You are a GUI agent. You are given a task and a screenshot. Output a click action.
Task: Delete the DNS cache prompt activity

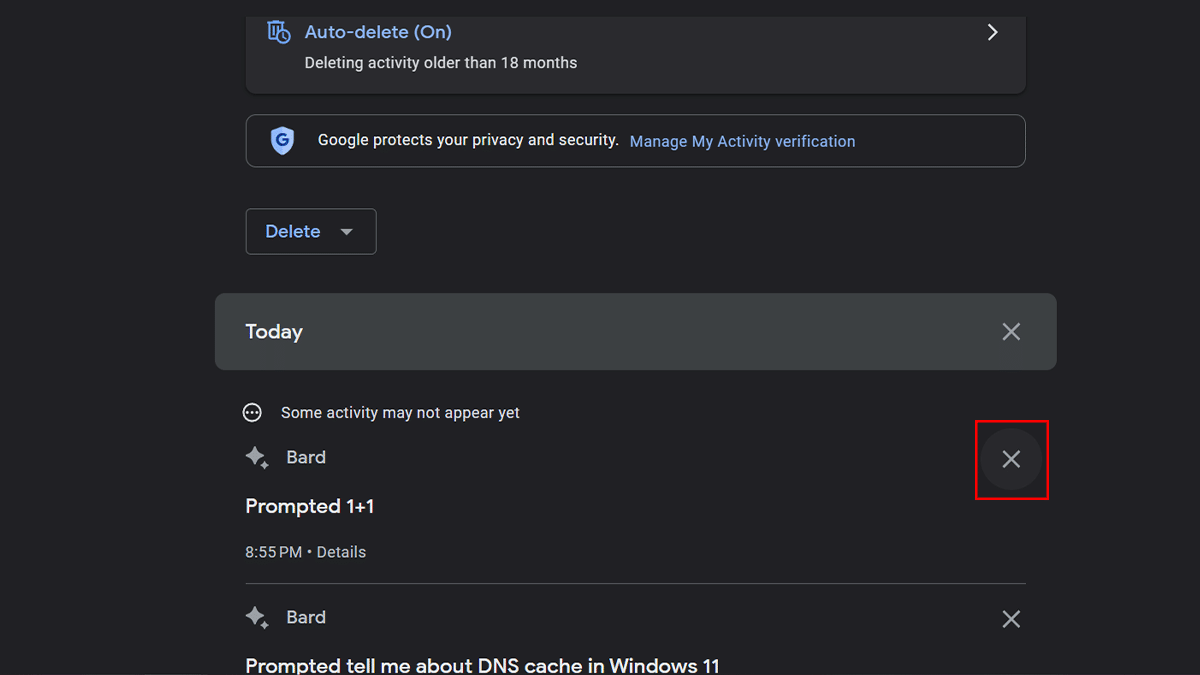[x=1011, y=619]
